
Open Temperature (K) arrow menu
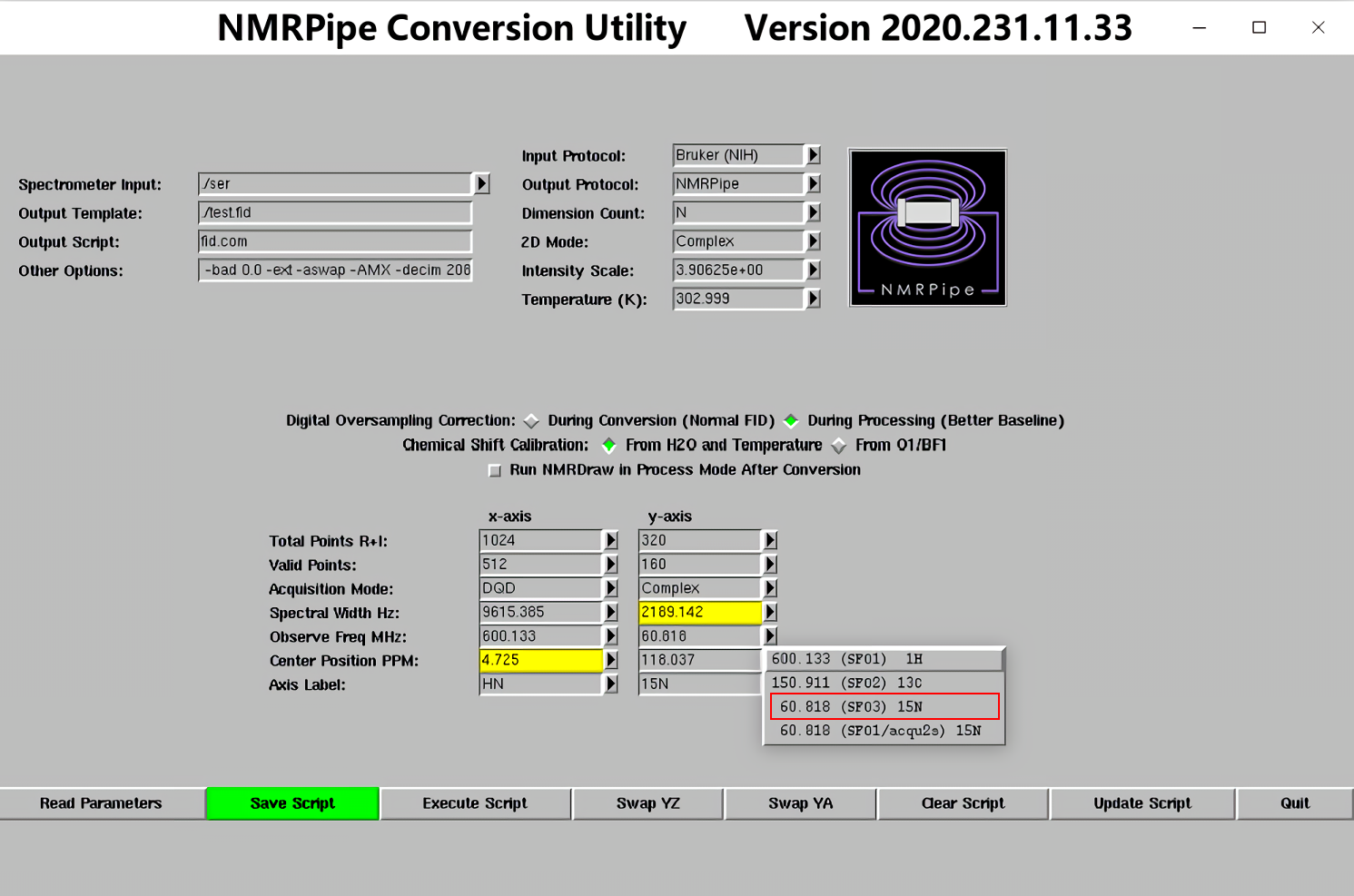pyautogui.click(x=813, y=299)
